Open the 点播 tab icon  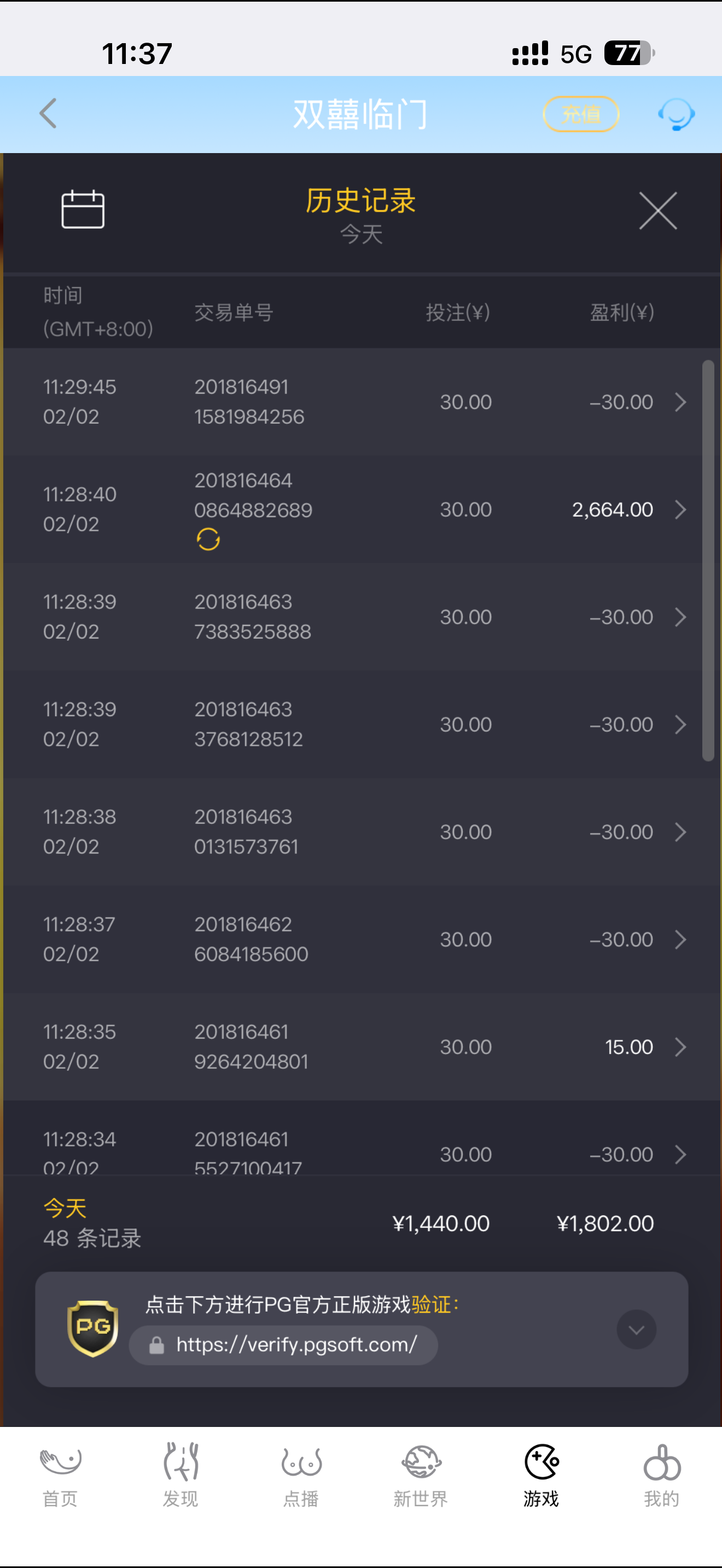[301, 1462]
